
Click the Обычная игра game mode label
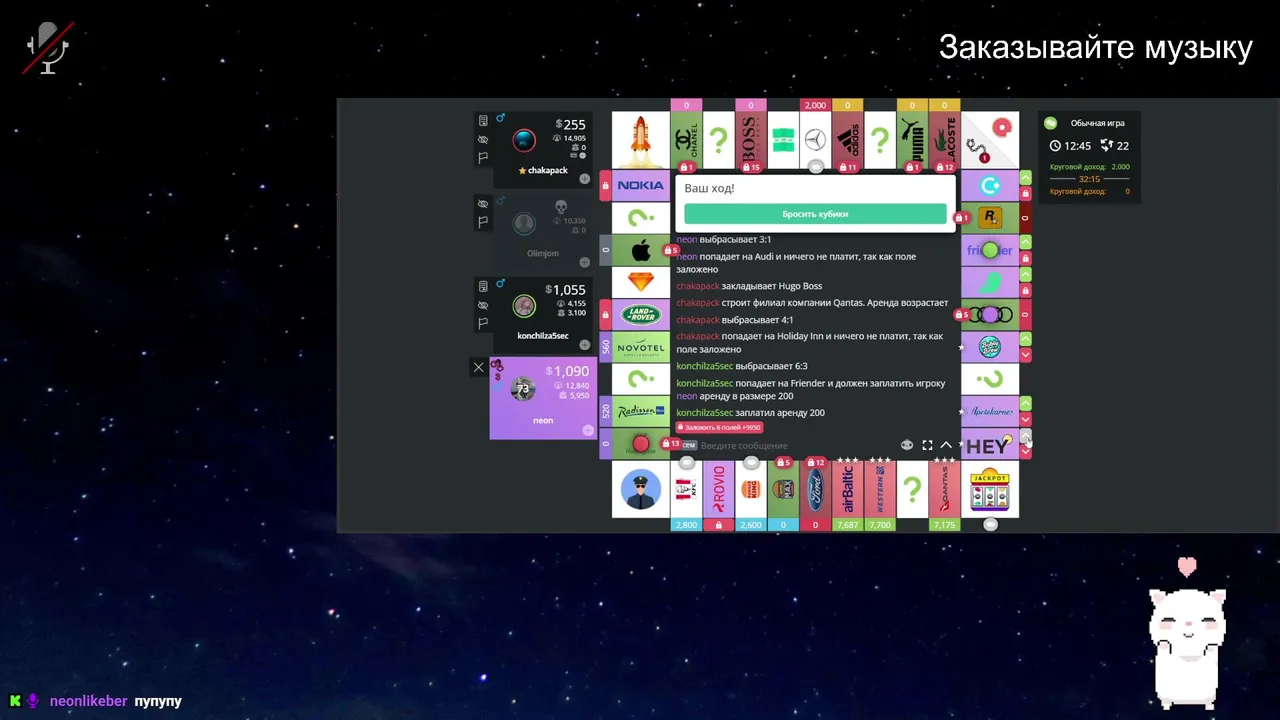(x=1098, y=123)
